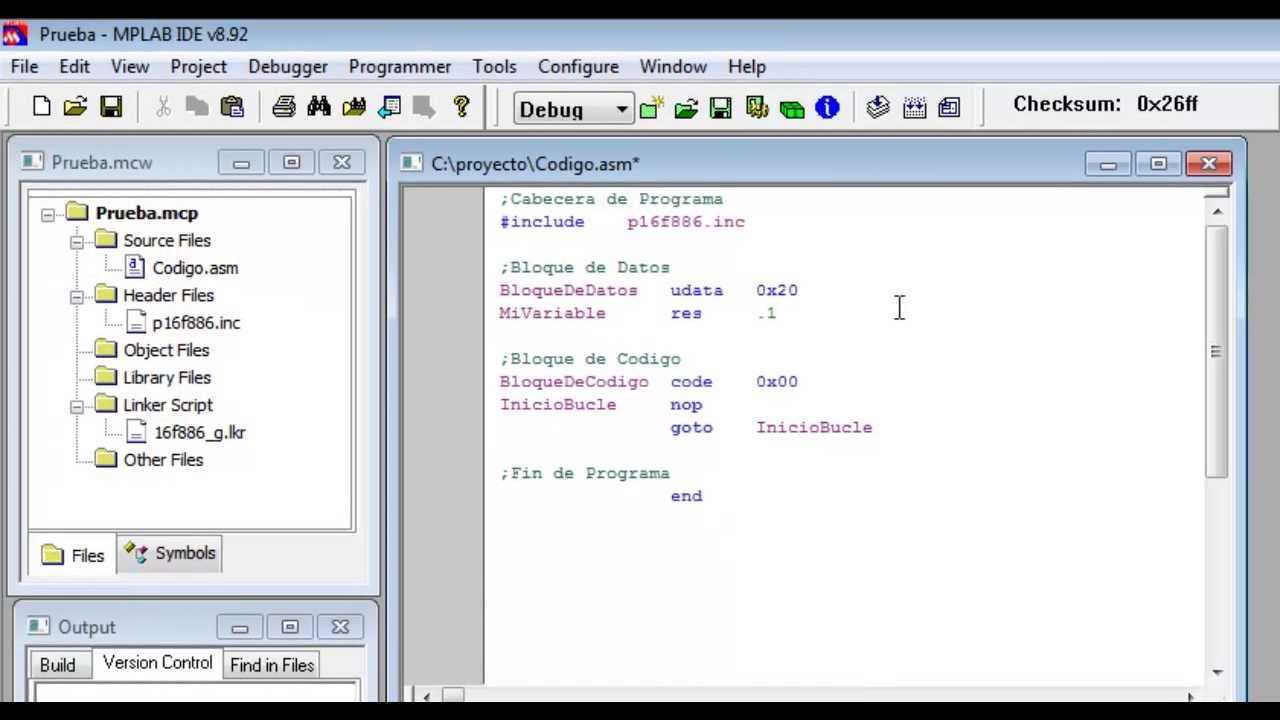The height and width of the screenshot is (720, 1280).
Task: Collapse the Linker Script folder
Action: (x=77, y=406)
